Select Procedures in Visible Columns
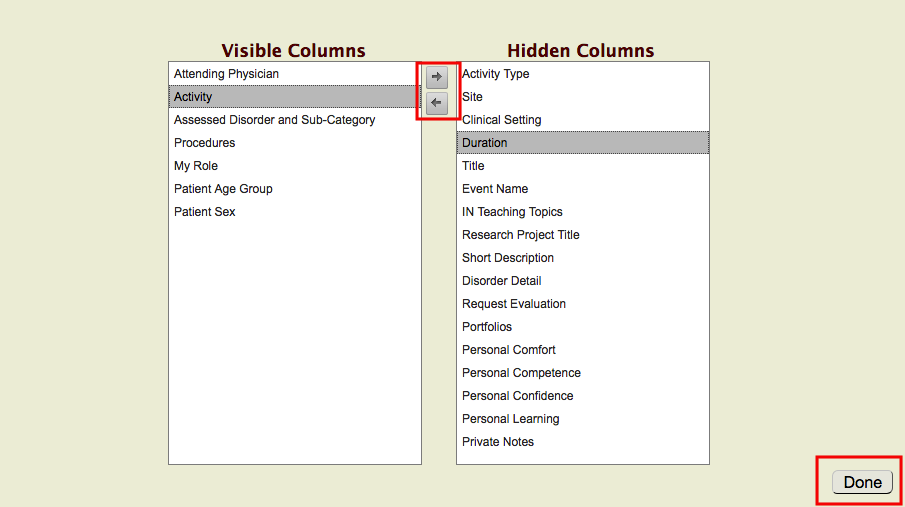Viewport: 905px width, 507px height. [x=294, y=143]
